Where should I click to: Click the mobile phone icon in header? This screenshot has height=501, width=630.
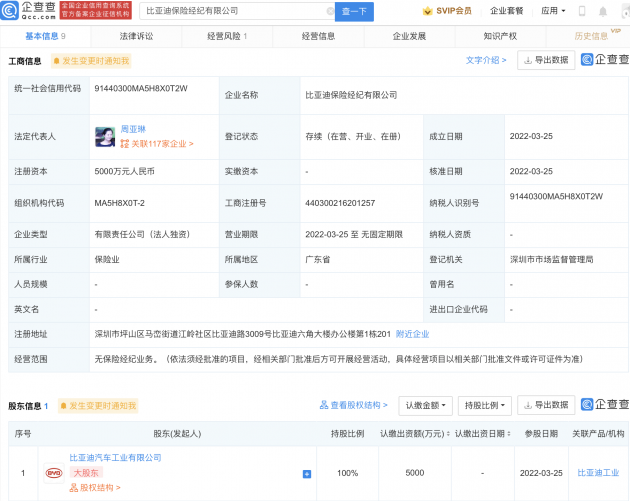click(582, 11)
